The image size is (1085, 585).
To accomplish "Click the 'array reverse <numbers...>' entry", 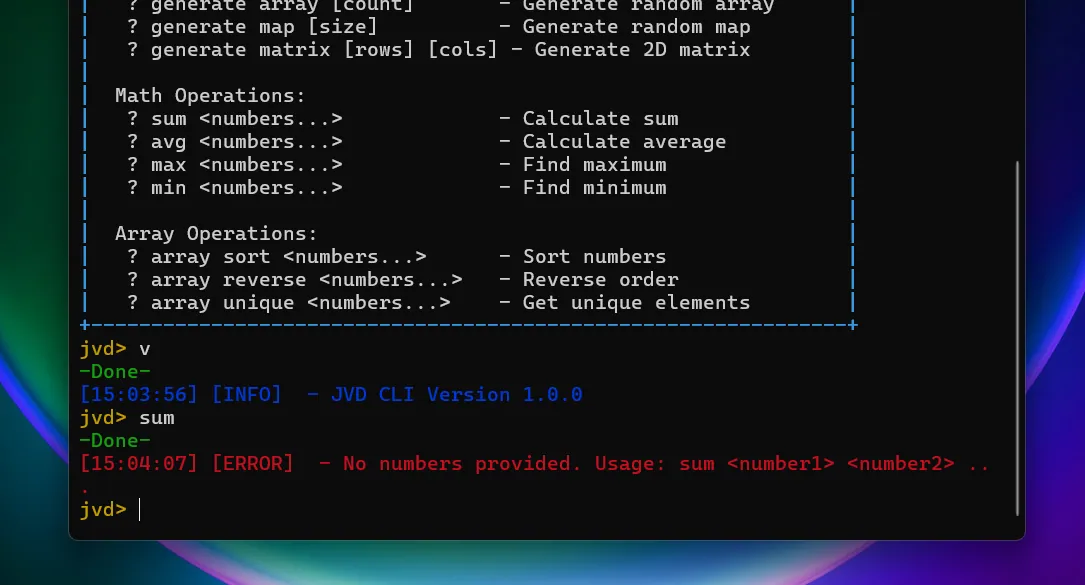I will (x=307, y=280).
